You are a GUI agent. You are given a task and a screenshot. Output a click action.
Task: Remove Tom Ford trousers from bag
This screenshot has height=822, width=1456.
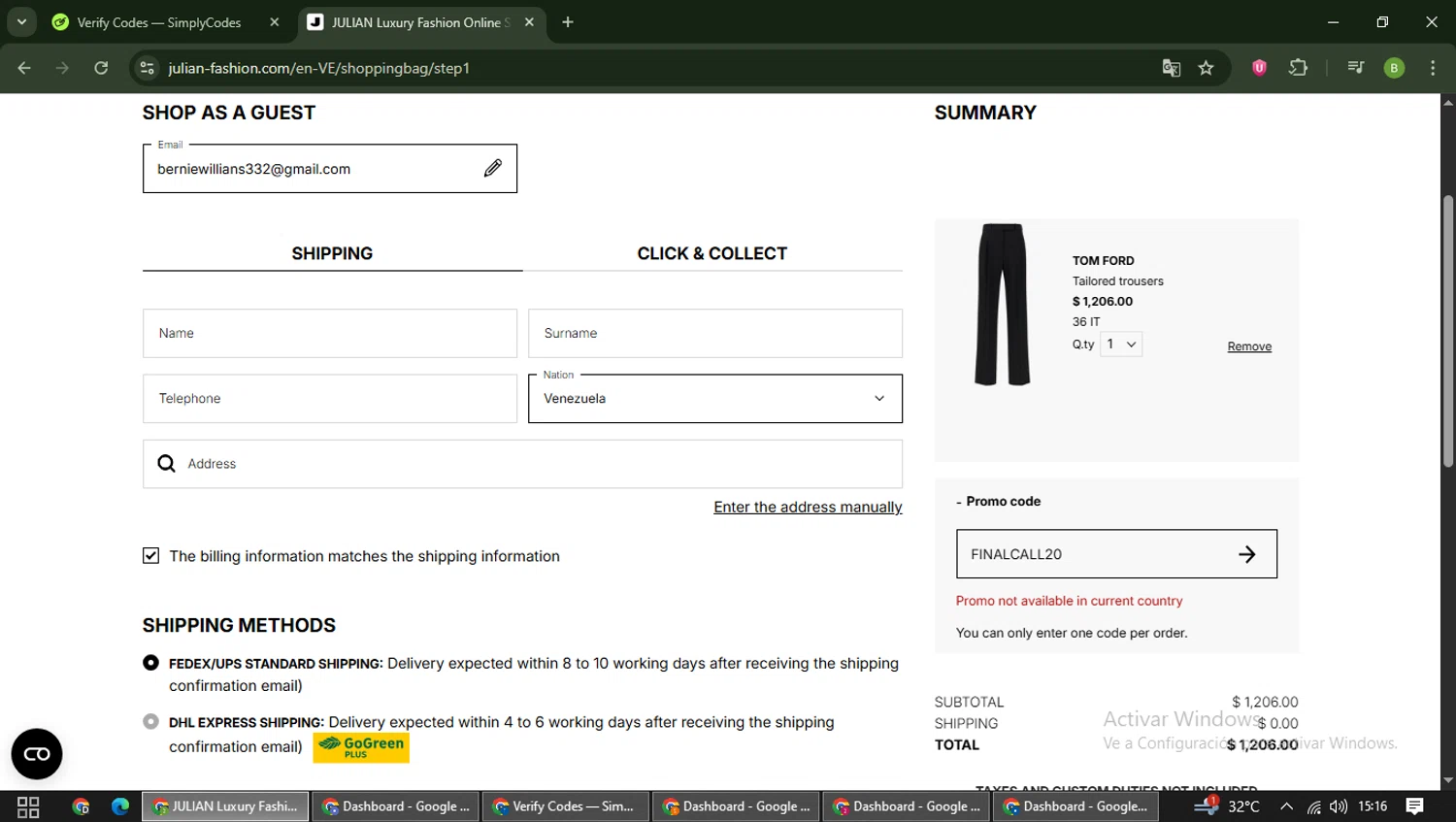click(1249, 346)
